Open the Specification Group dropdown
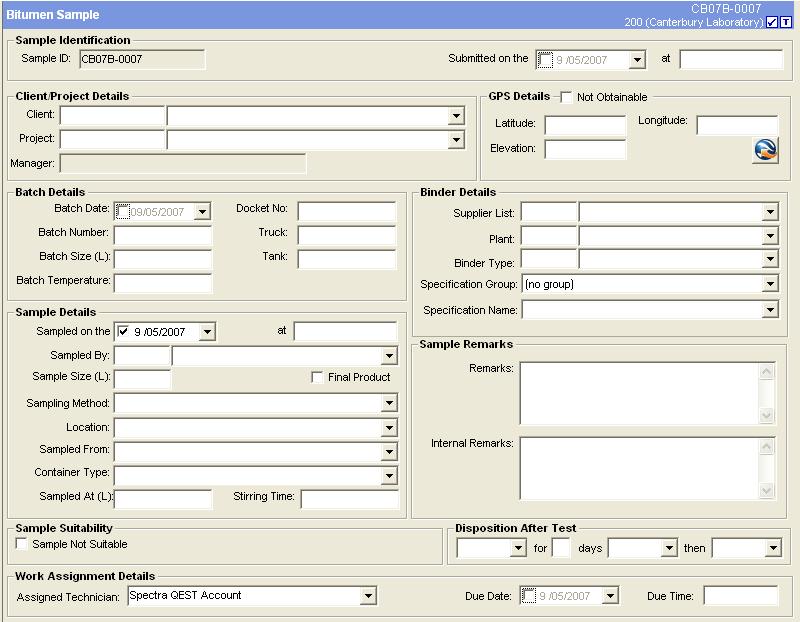 pyautogui.click(x=769, y=285)
